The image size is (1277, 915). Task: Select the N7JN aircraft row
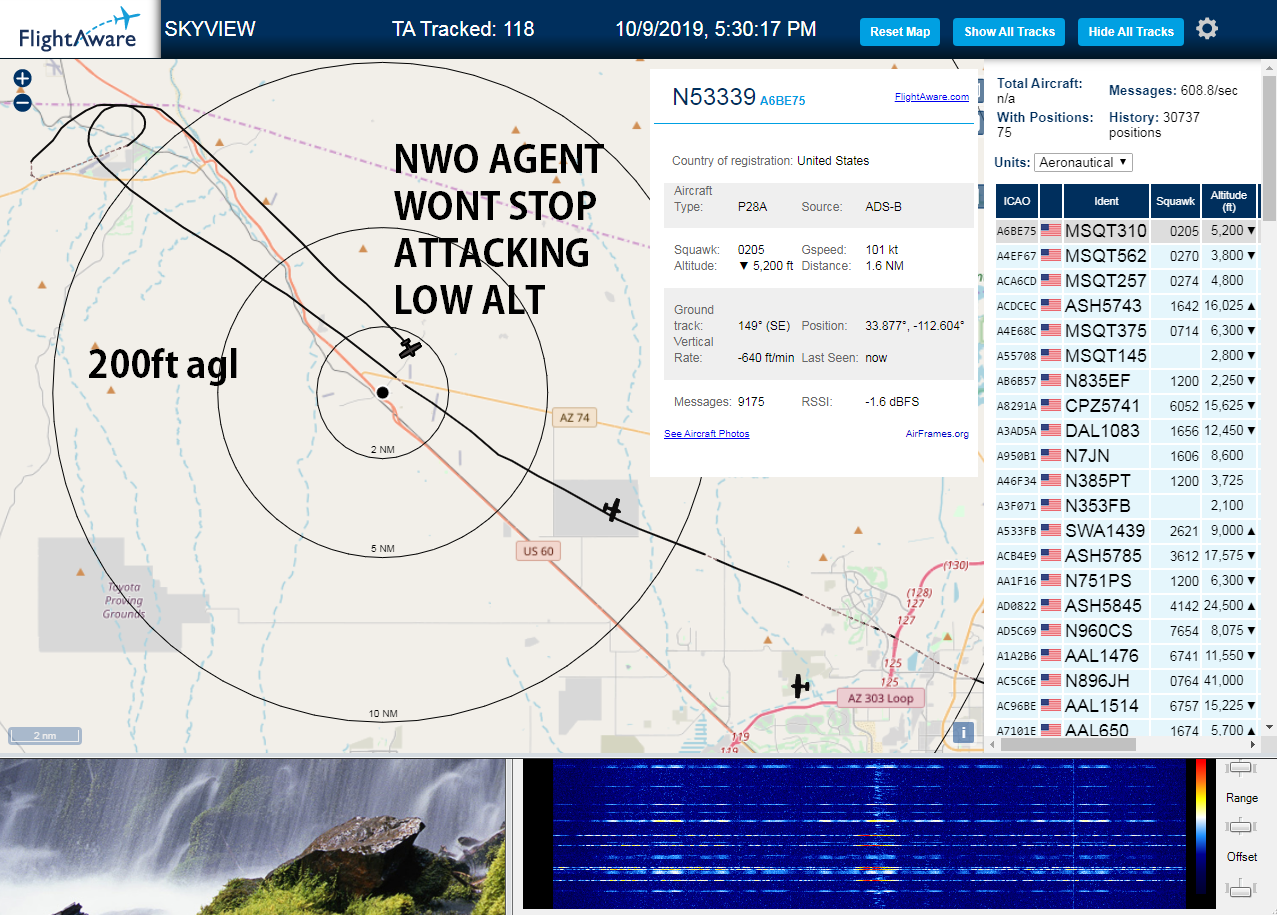(1126, 456)
